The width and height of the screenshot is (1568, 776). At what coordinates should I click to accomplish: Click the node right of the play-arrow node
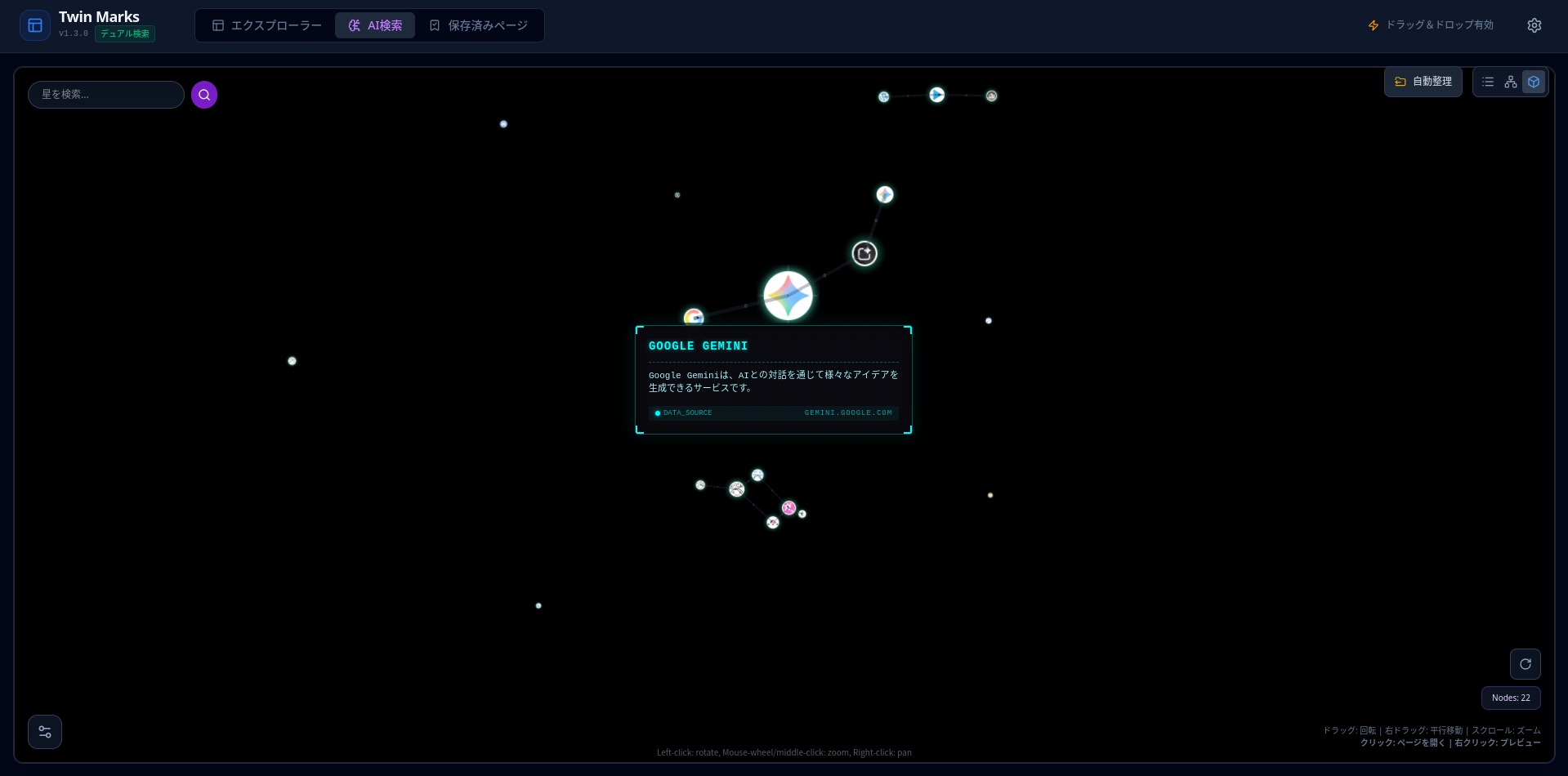point(991,96)
